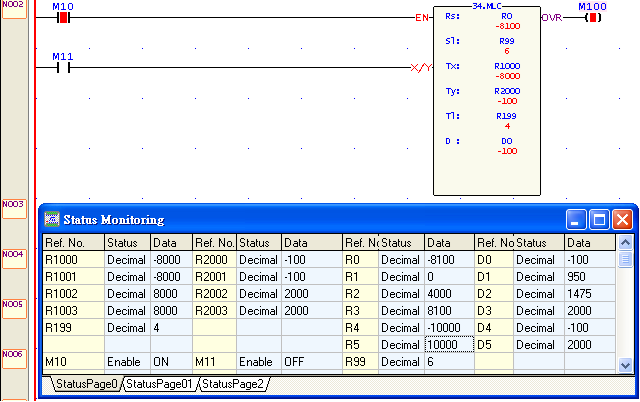Minimize the Status Monitoring window
Viewport: 640px width, 402px height.
click(x=576, y=220)
